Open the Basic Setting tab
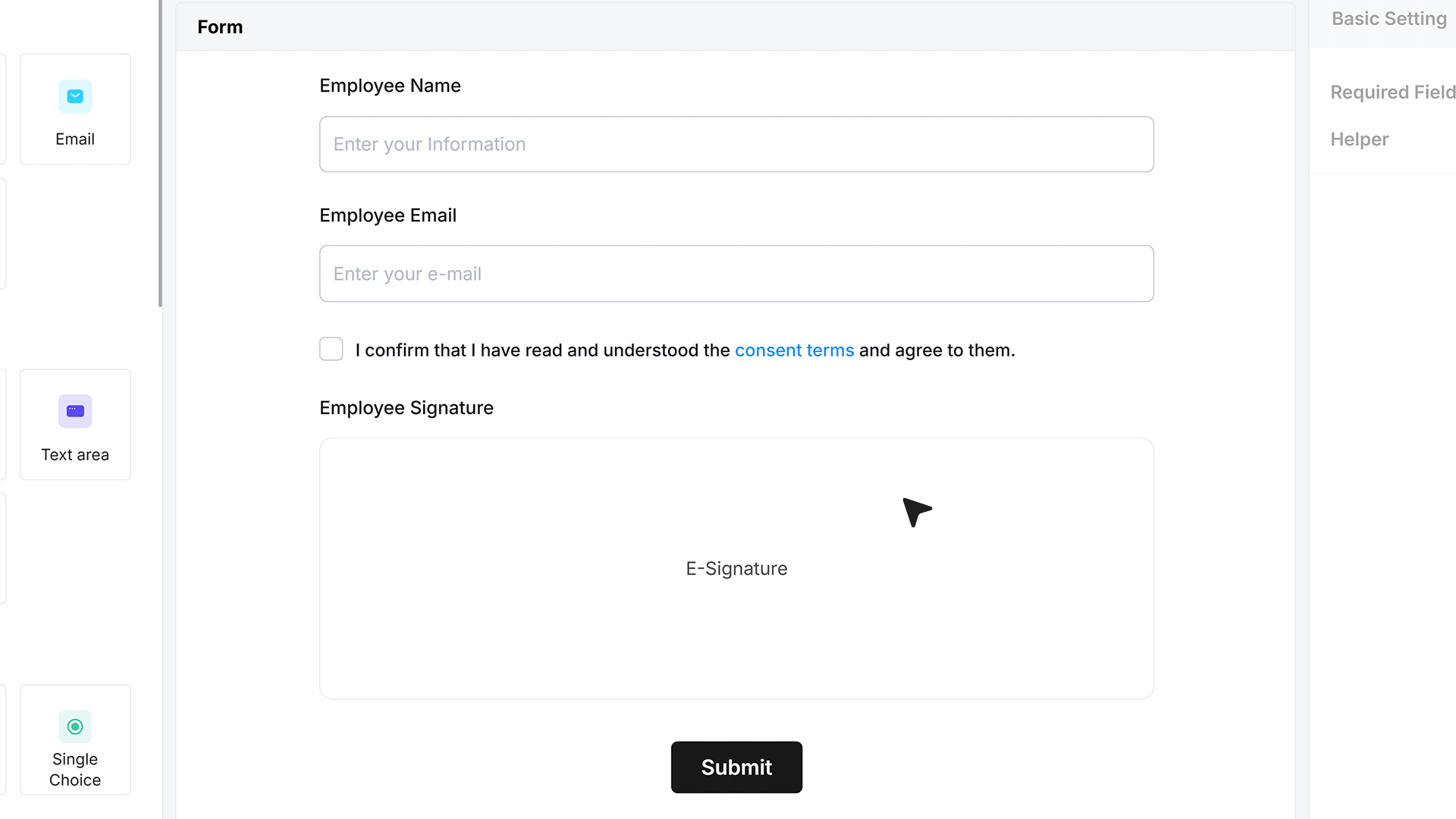The width and height of the screenshot is (1456, 819). coord(1389,19)
